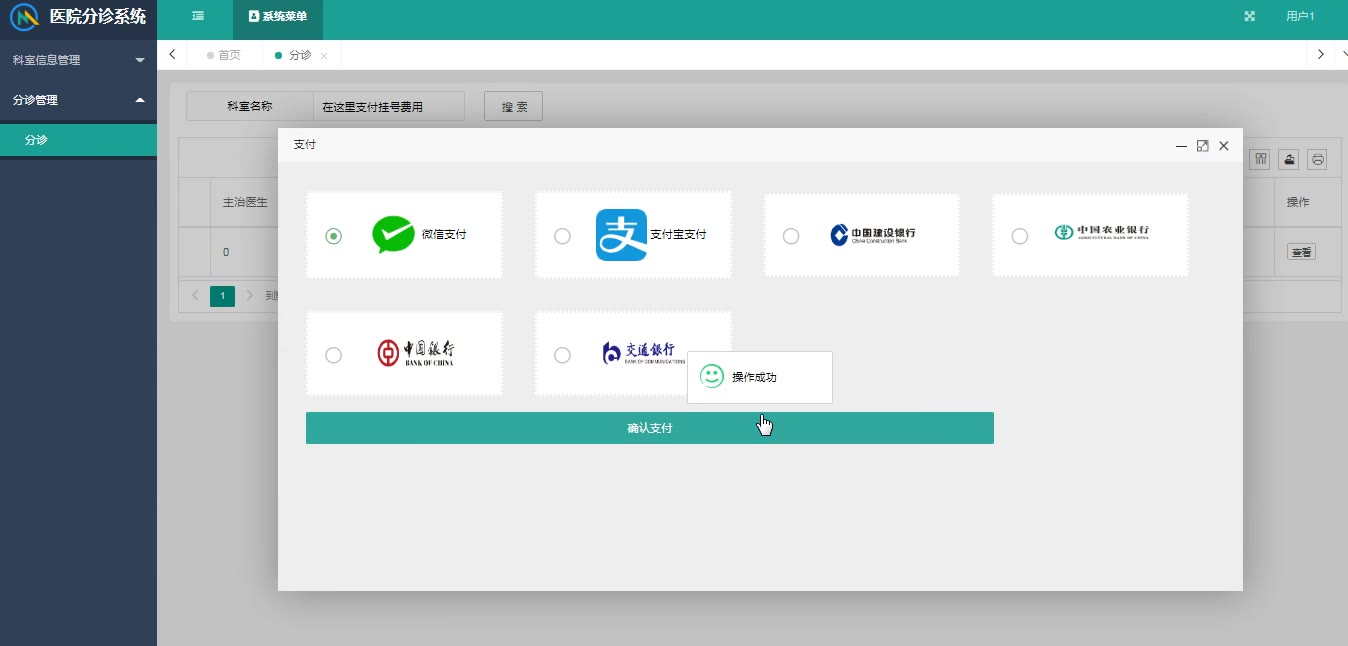Click the 确认支付 button

(x=650, y=428)
